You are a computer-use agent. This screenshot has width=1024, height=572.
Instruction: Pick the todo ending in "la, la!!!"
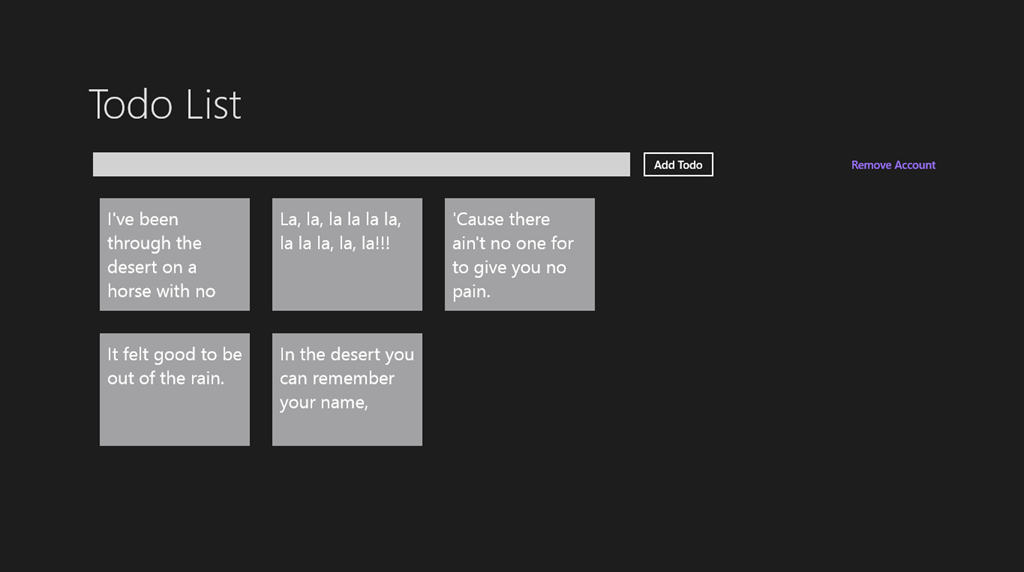[x=347, y=255]
